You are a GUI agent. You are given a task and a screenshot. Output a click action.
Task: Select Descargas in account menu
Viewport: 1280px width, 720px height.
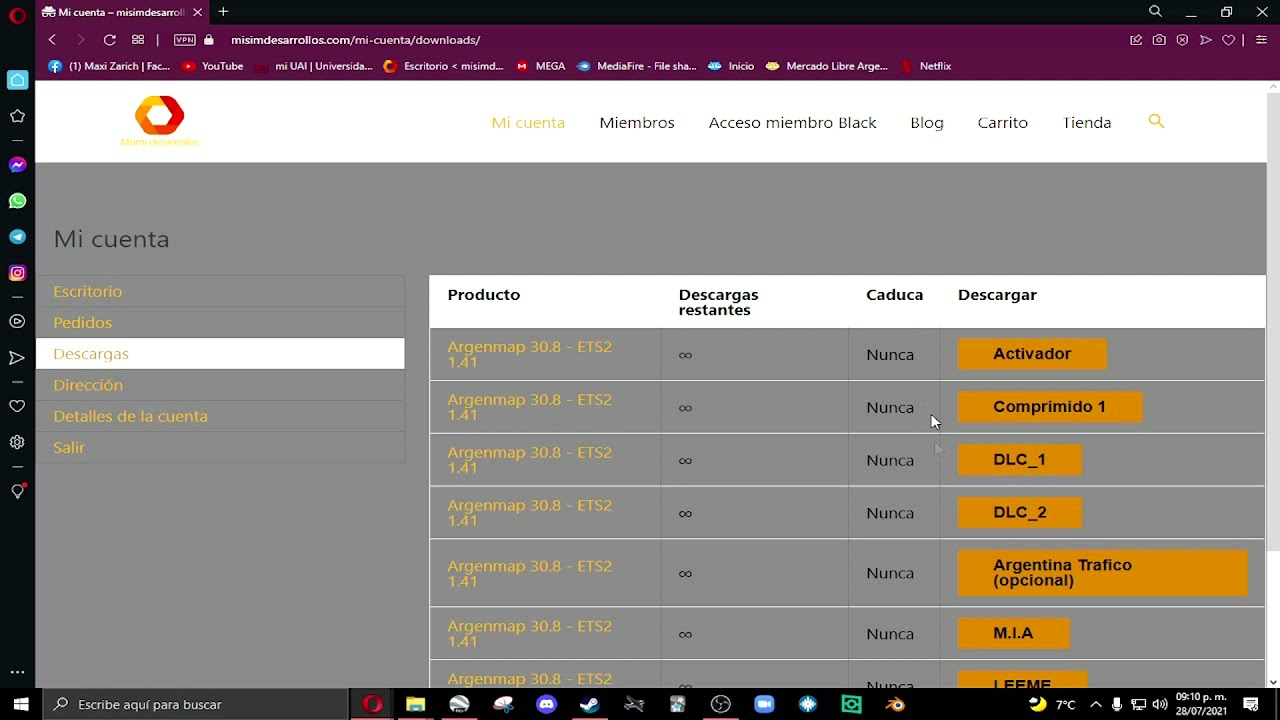[220, 353]
